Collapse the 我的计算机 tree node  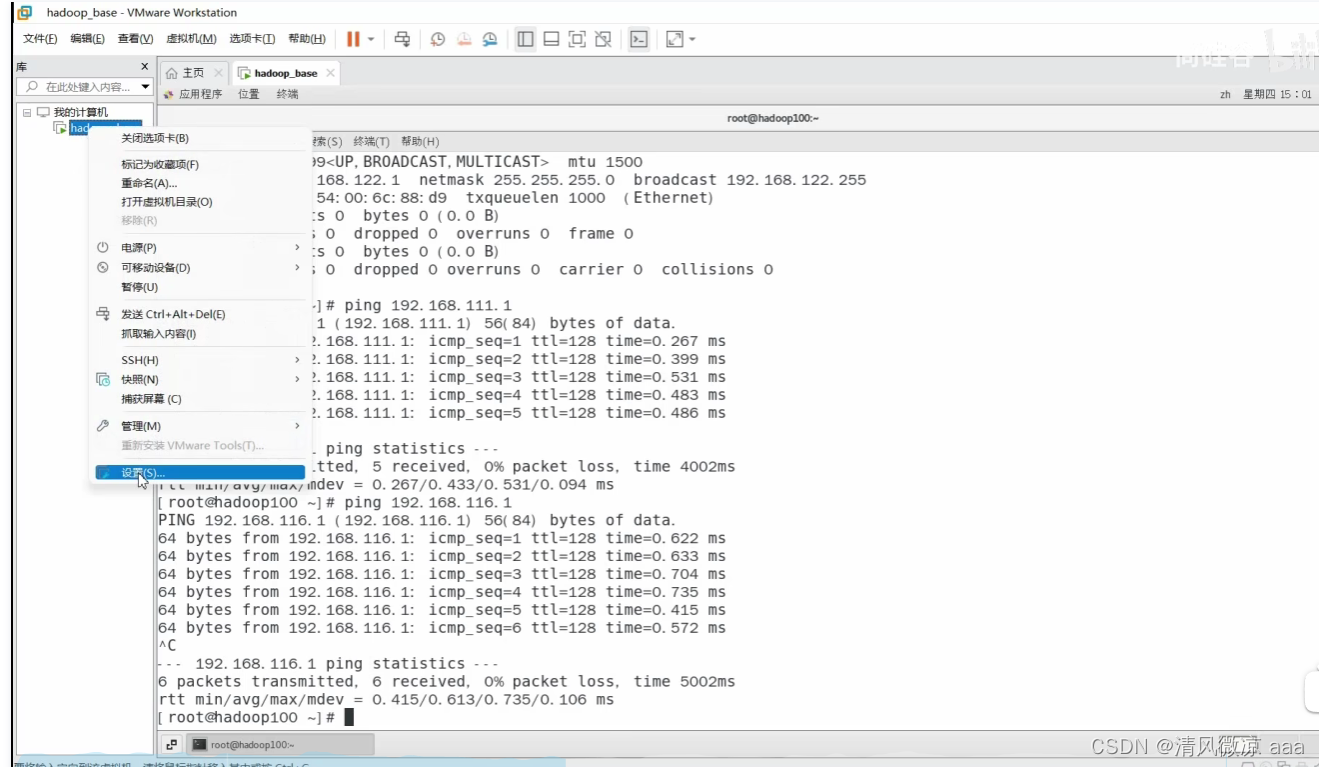[27, 113]
